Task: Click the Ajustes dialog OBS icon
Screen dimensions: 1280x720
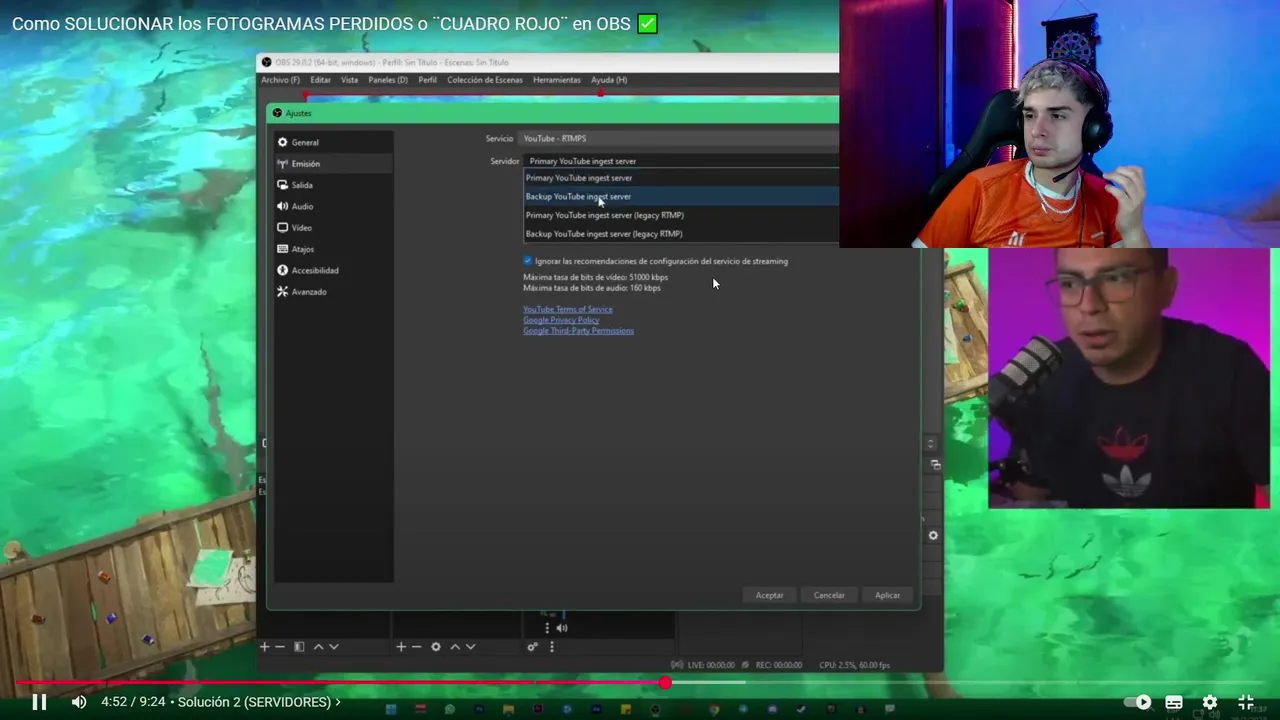Action: click(278, 113)
